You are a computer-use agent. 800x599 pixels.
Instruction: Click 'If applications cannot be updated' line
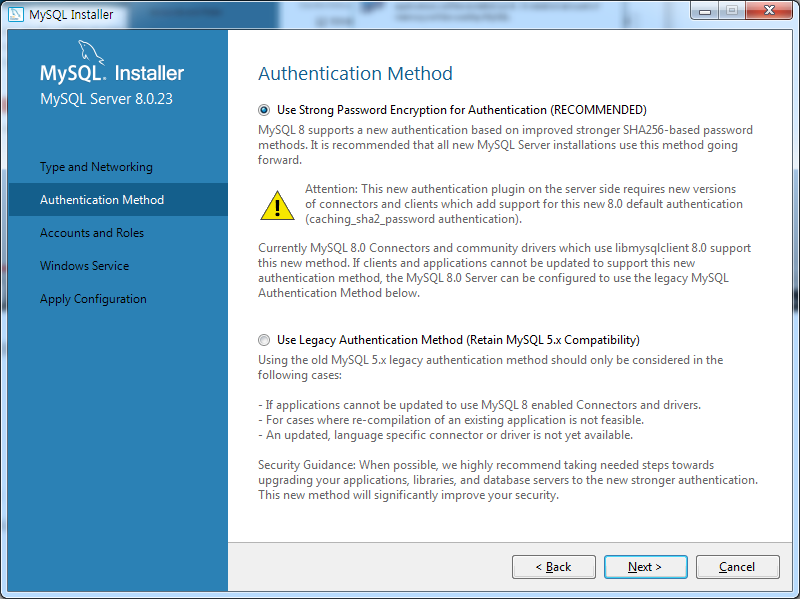click(480, 405)
